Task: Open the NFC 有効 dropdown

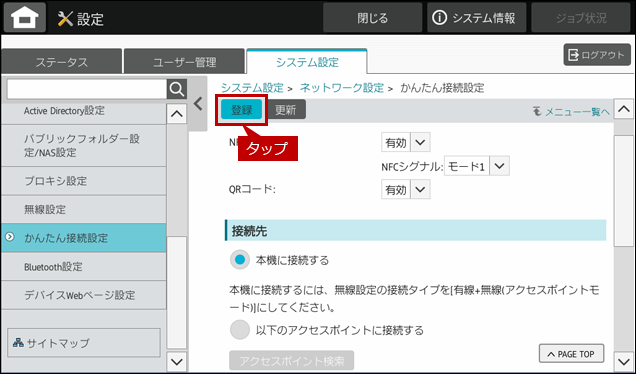Action: [x=406, y=142]
